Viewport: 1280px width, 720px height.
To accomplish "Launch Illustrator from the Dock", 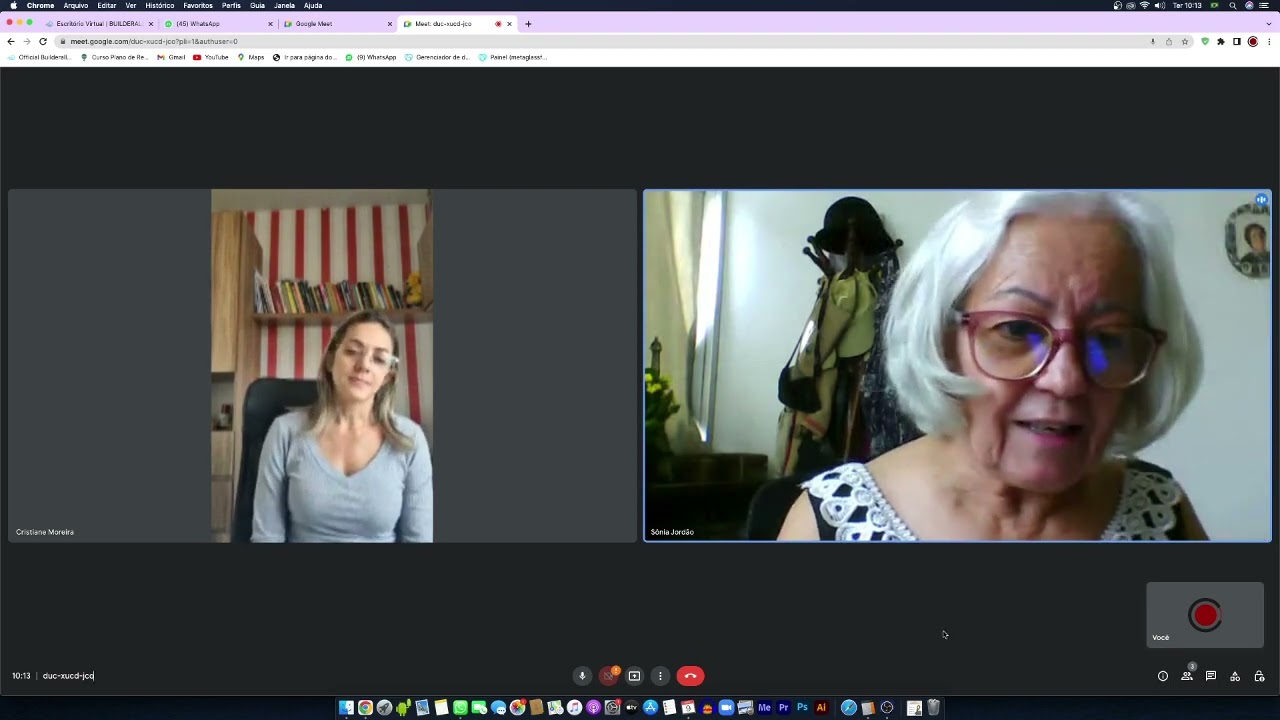I will (821, 707).
